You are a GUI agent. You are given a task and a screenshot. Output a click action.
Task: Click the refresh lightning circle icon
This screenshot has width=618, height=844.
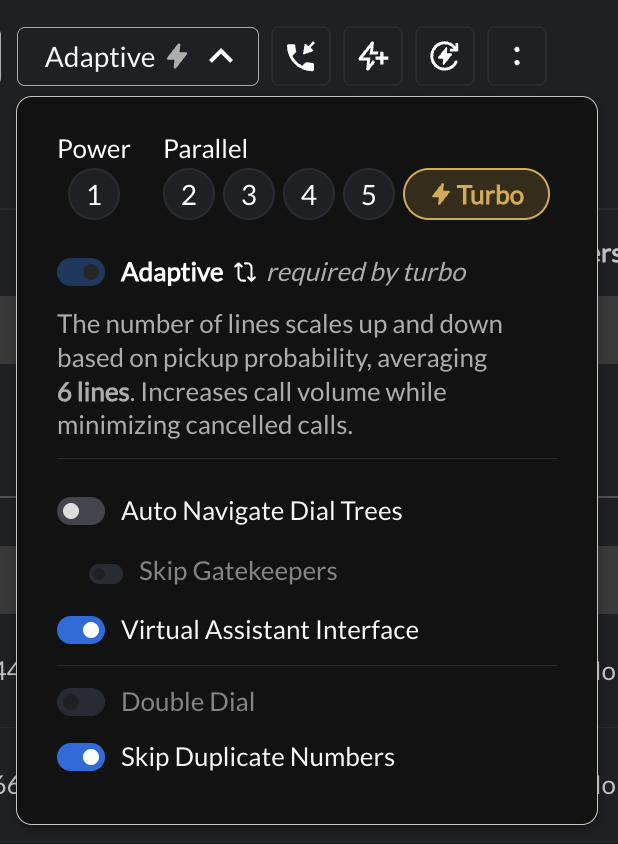pyautogui.click(x=445, y=57)
